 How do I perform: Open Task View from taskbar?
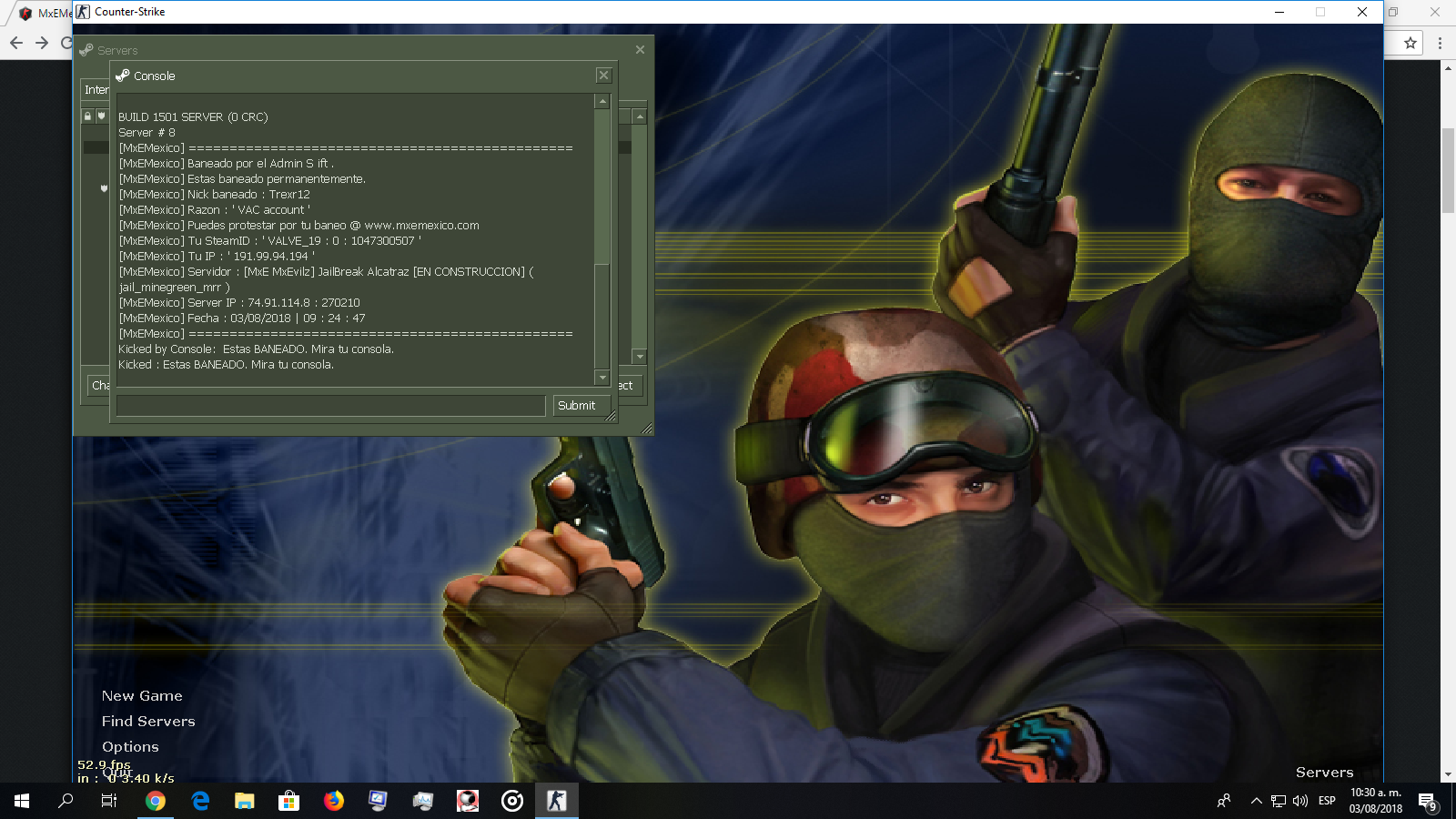coord(109,801)
